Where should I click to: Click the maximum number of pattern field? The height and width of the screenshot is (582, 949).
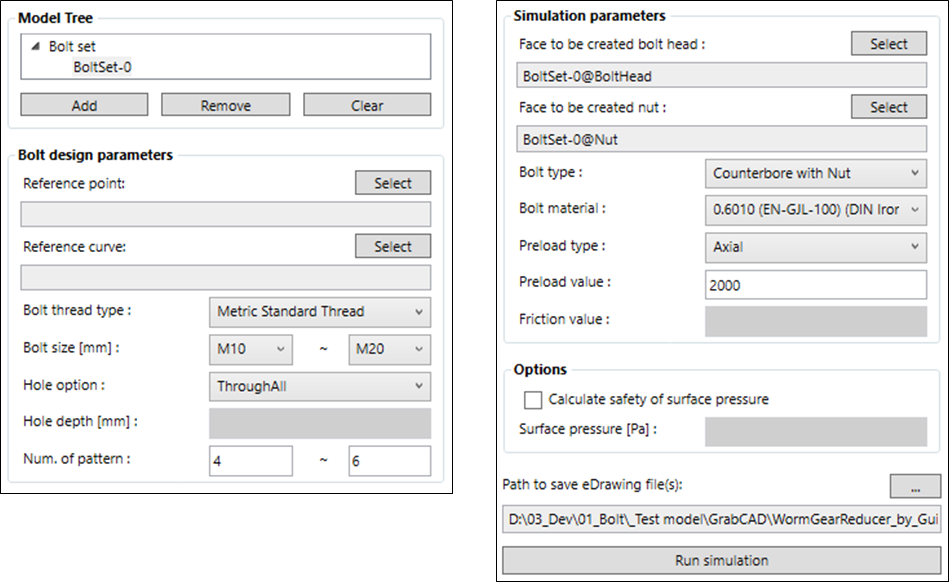click(390, 461)
